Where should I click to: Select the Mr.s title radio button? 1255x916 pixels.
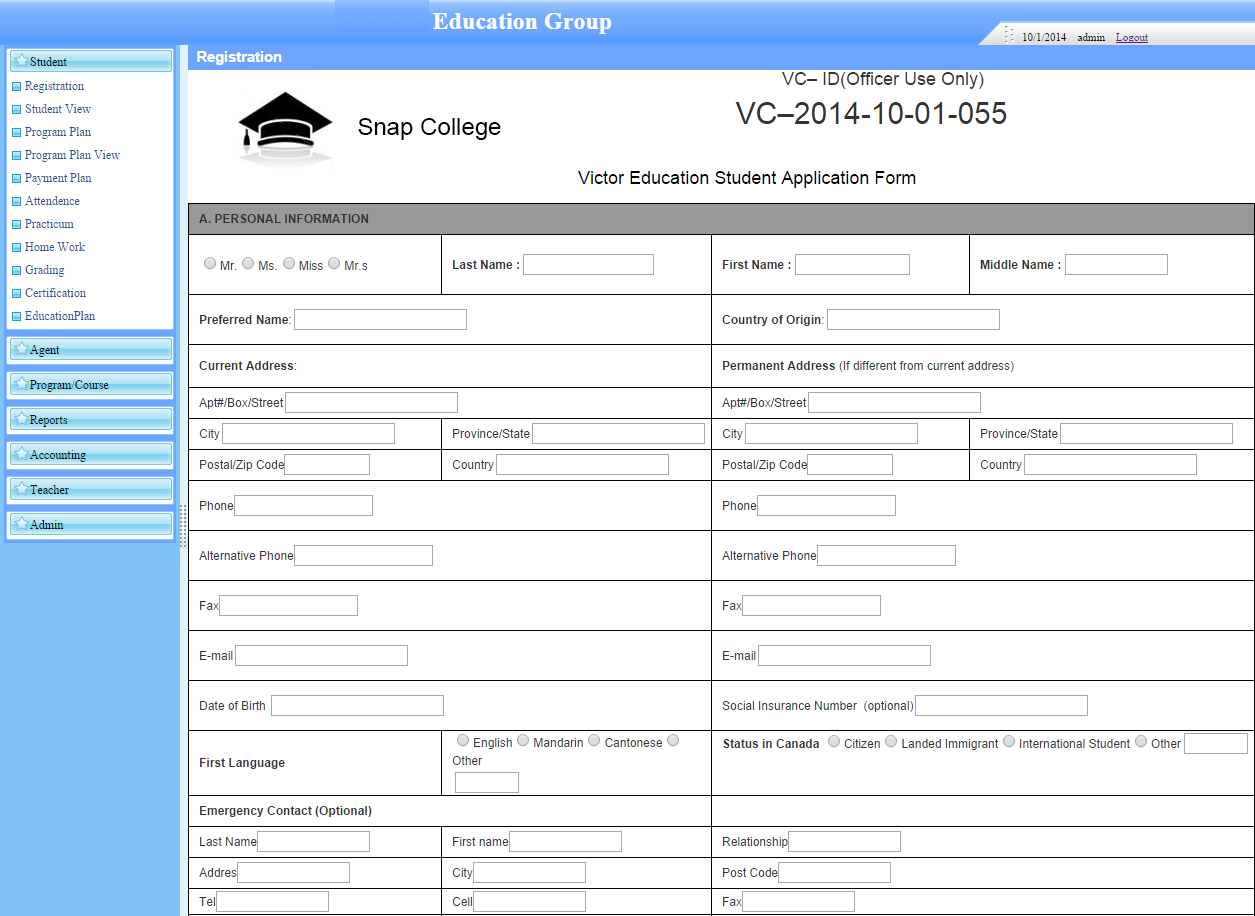point(334,263)
